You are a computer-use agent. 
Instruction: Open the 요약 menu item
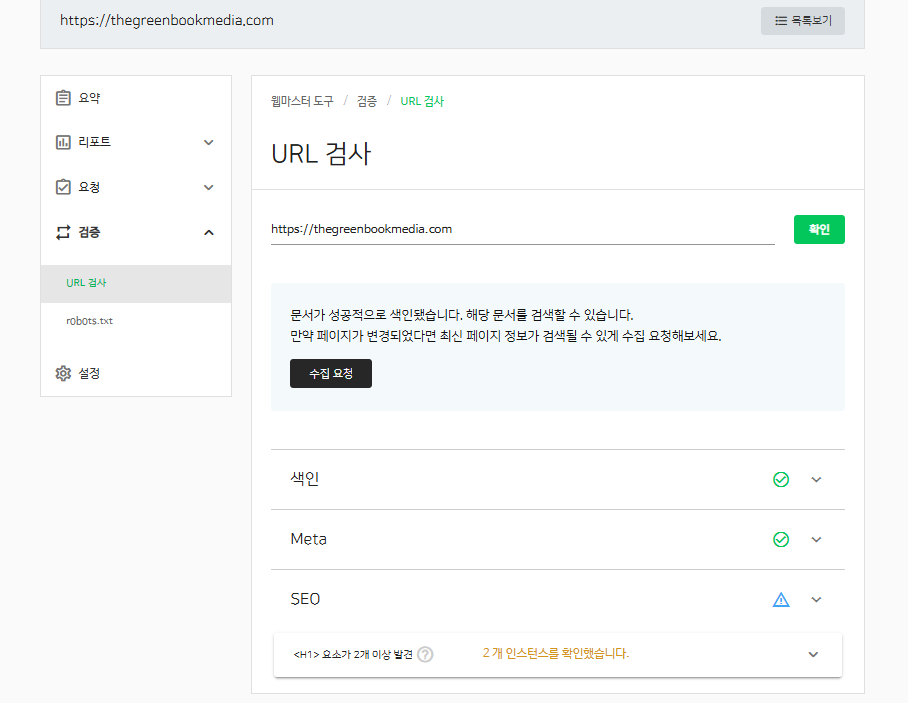[136, 98]
